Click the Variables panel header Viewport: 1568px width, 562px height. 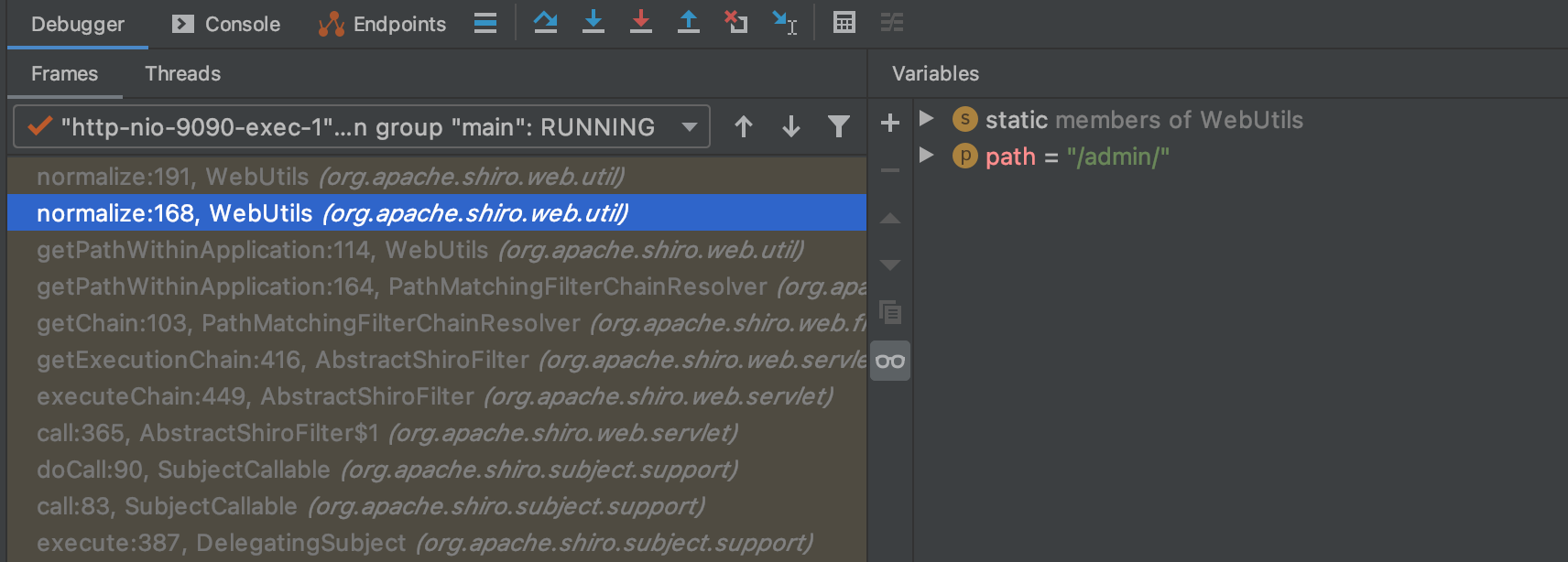(x=935, y=73)
